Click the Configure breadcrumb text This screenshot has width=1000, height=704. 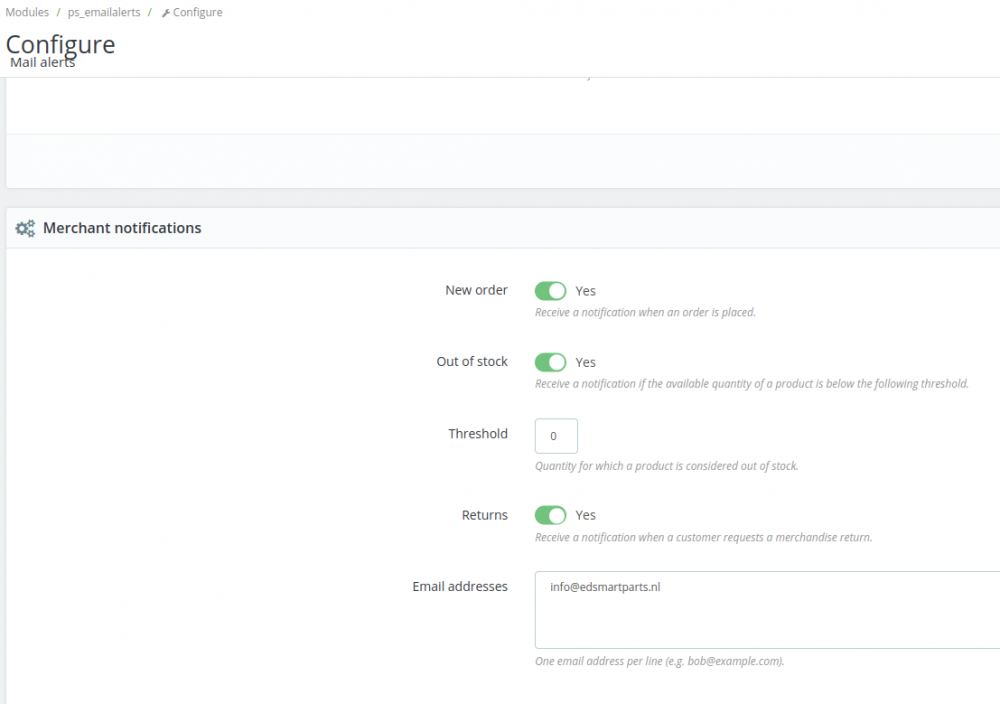[x=198, y=13]
